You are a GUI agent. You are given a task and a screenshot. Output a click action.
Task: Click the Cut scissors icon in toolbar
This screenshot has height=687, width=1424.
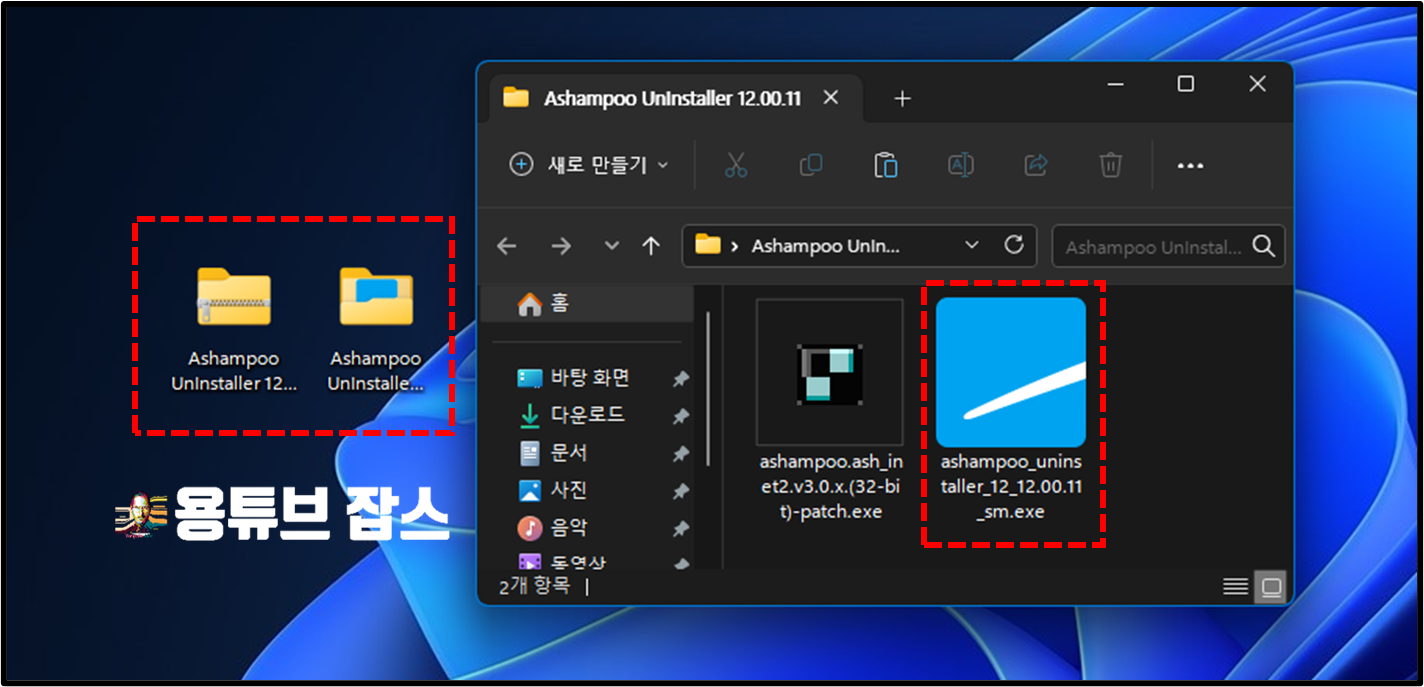pos(736,165)
